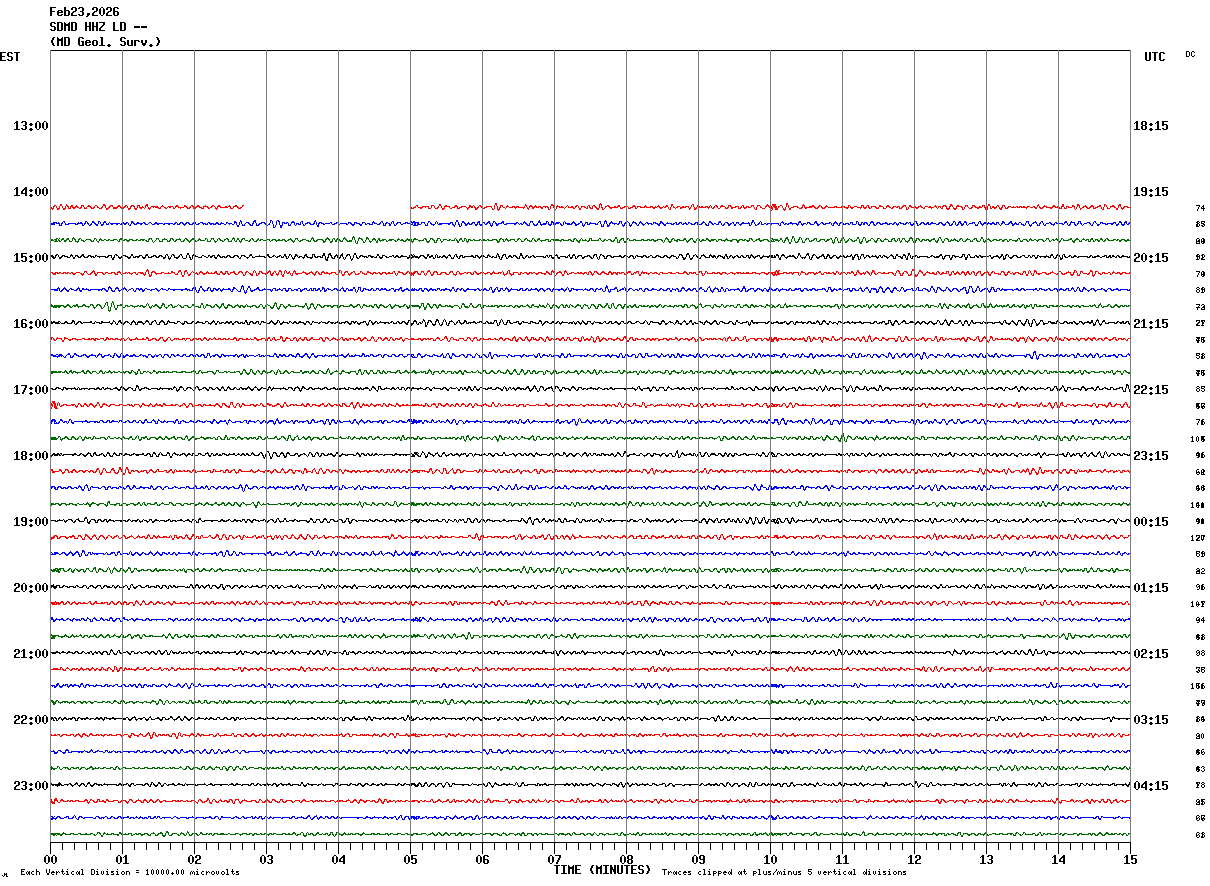Select the 13:00 EST time label
1210x886 pixels.
31,126
